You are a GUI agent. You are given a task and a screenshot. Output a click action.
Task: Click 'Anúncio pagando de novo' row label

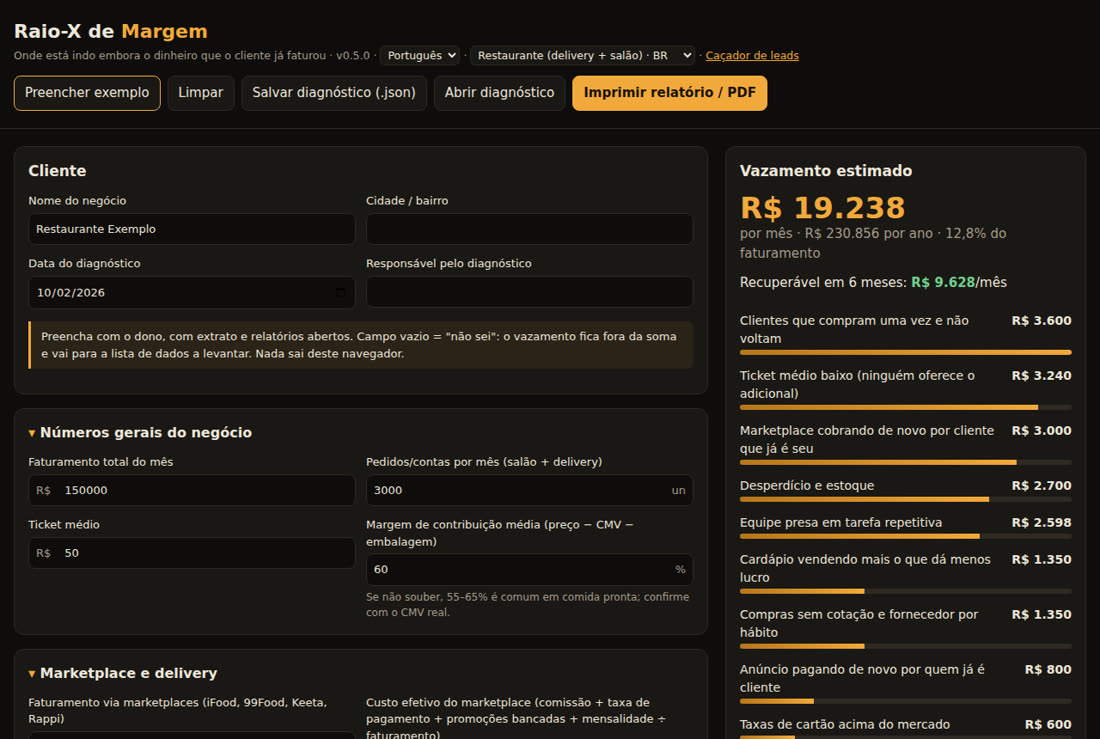862,678
